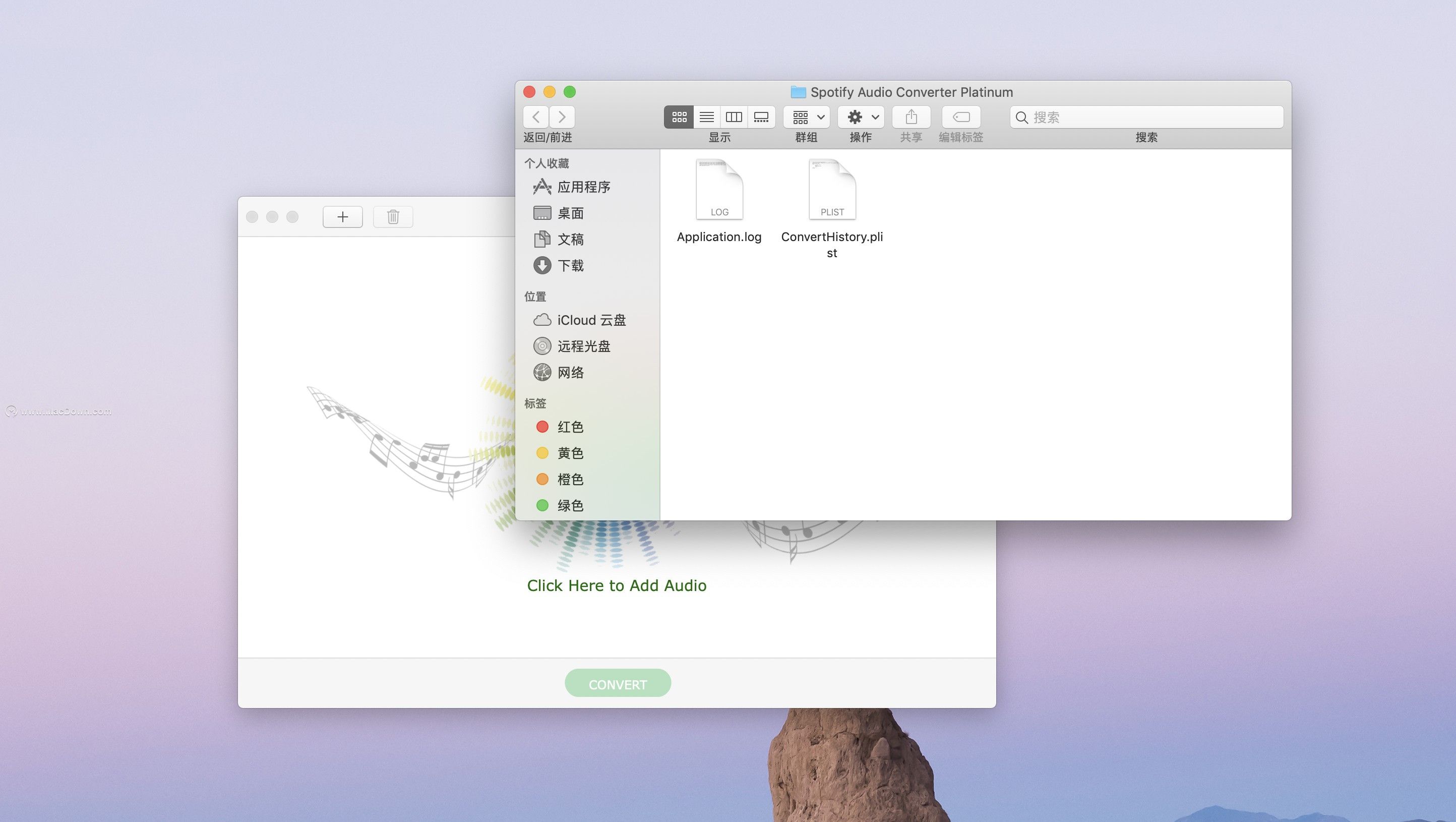The width and height of the screenshot is (1456, 822).
Task: Click the Share toolbar button
Action: pyautogui.click(x=911, y=117)
